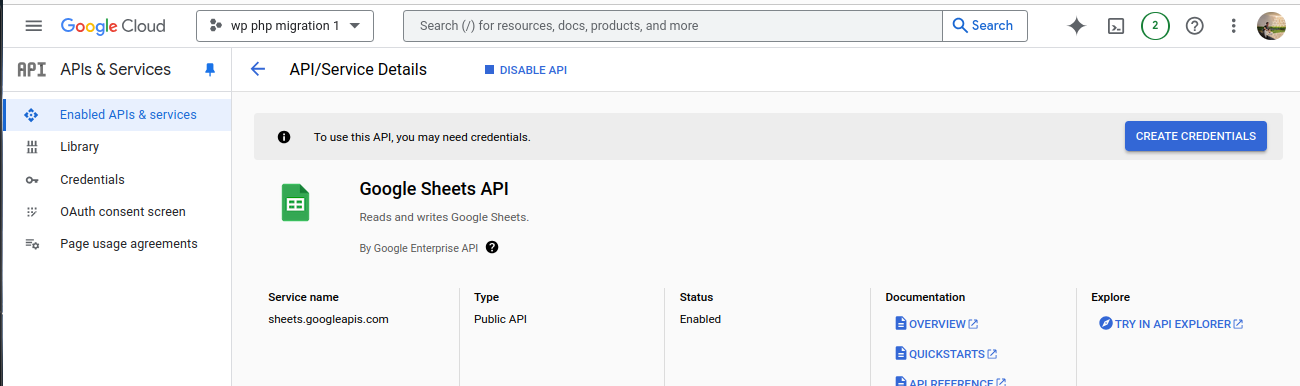Click DISABLE API button
1300x386 pixels.
[x=526, y=70]
